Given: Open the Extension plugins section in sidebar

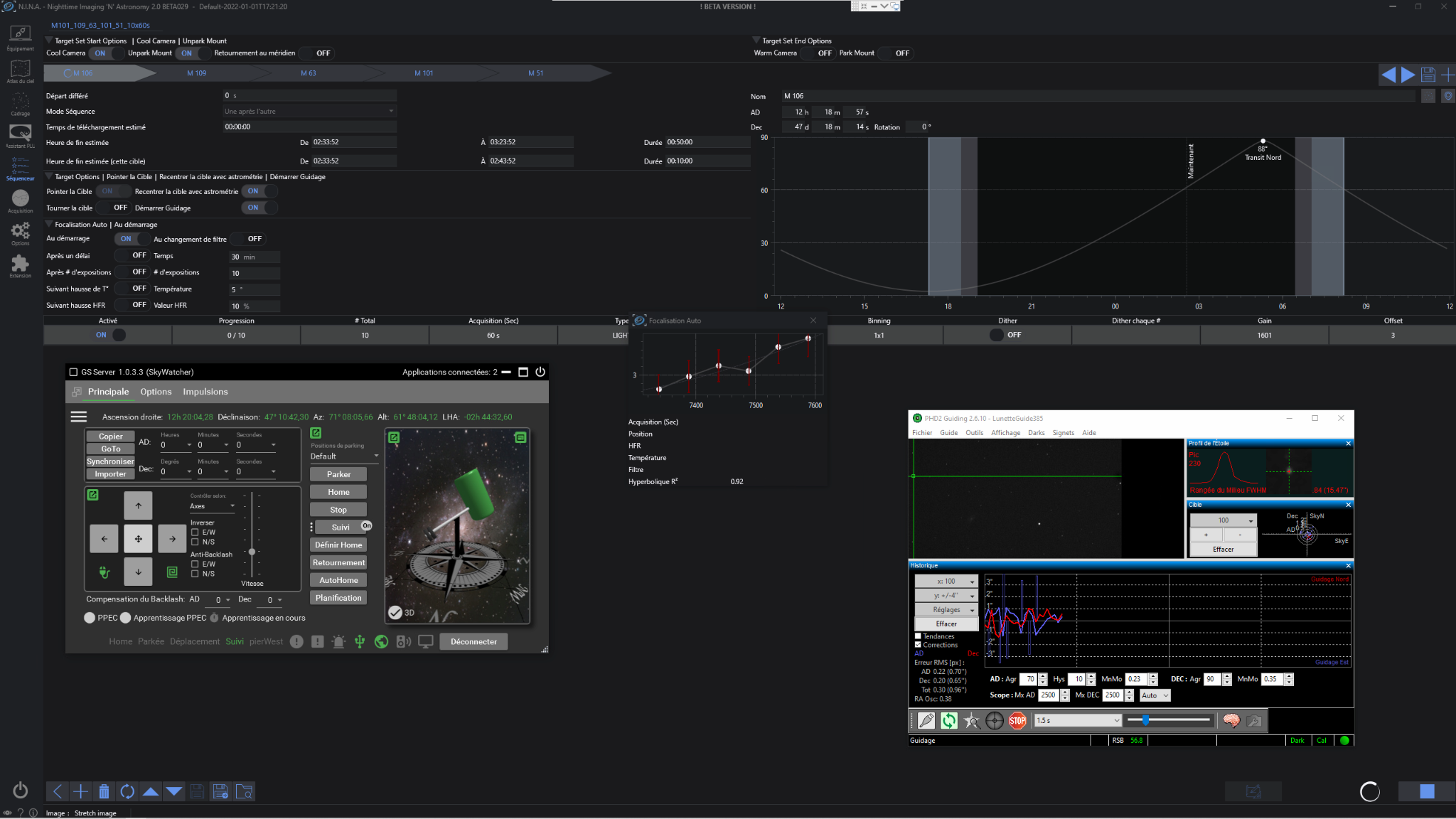Looking at the screenshot, I should (20, 265).
